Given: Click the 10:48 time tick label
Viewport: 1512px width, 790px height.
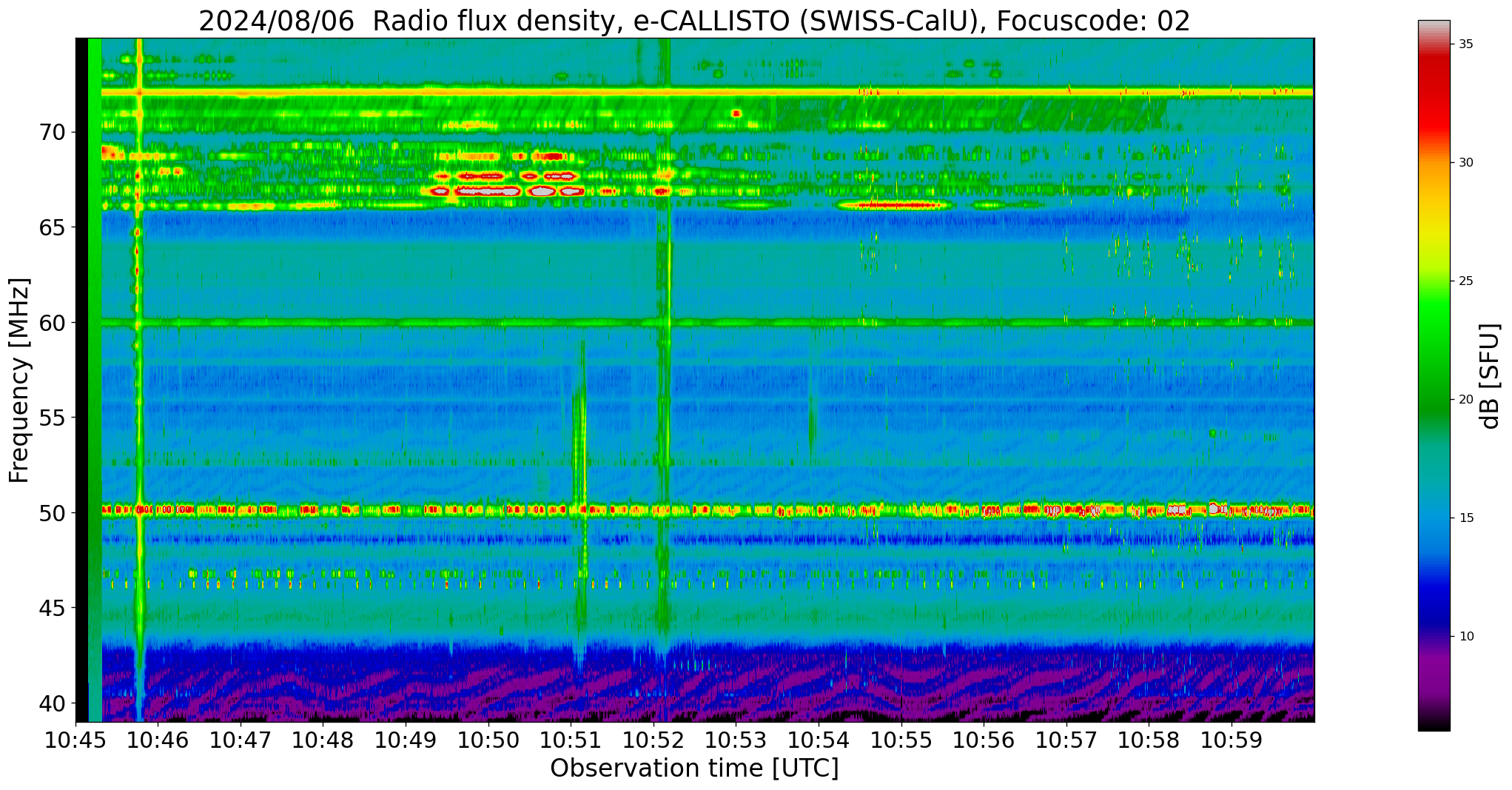Looking at the screenshot, I should [323, 740].
